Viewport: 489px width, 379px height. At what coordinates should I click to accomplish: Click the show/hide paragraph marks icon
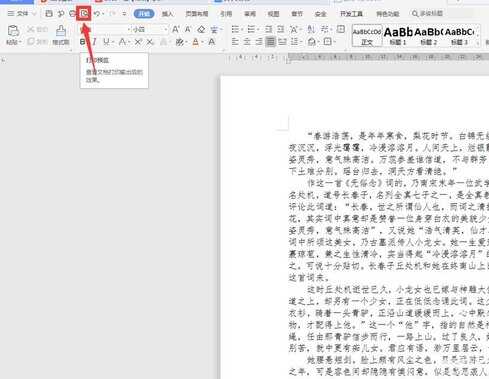[x=324, y=30]
